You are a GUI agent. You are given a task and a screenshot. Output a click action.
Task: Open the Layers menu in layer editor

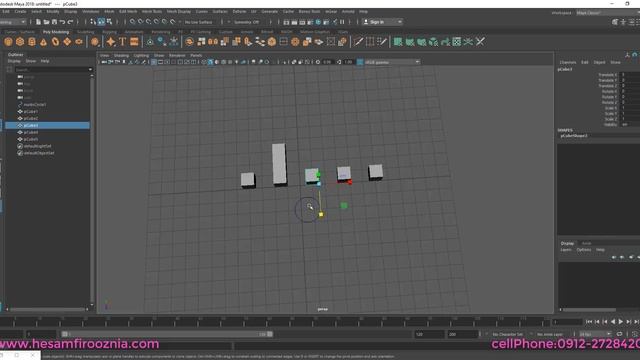pos(566,250)
